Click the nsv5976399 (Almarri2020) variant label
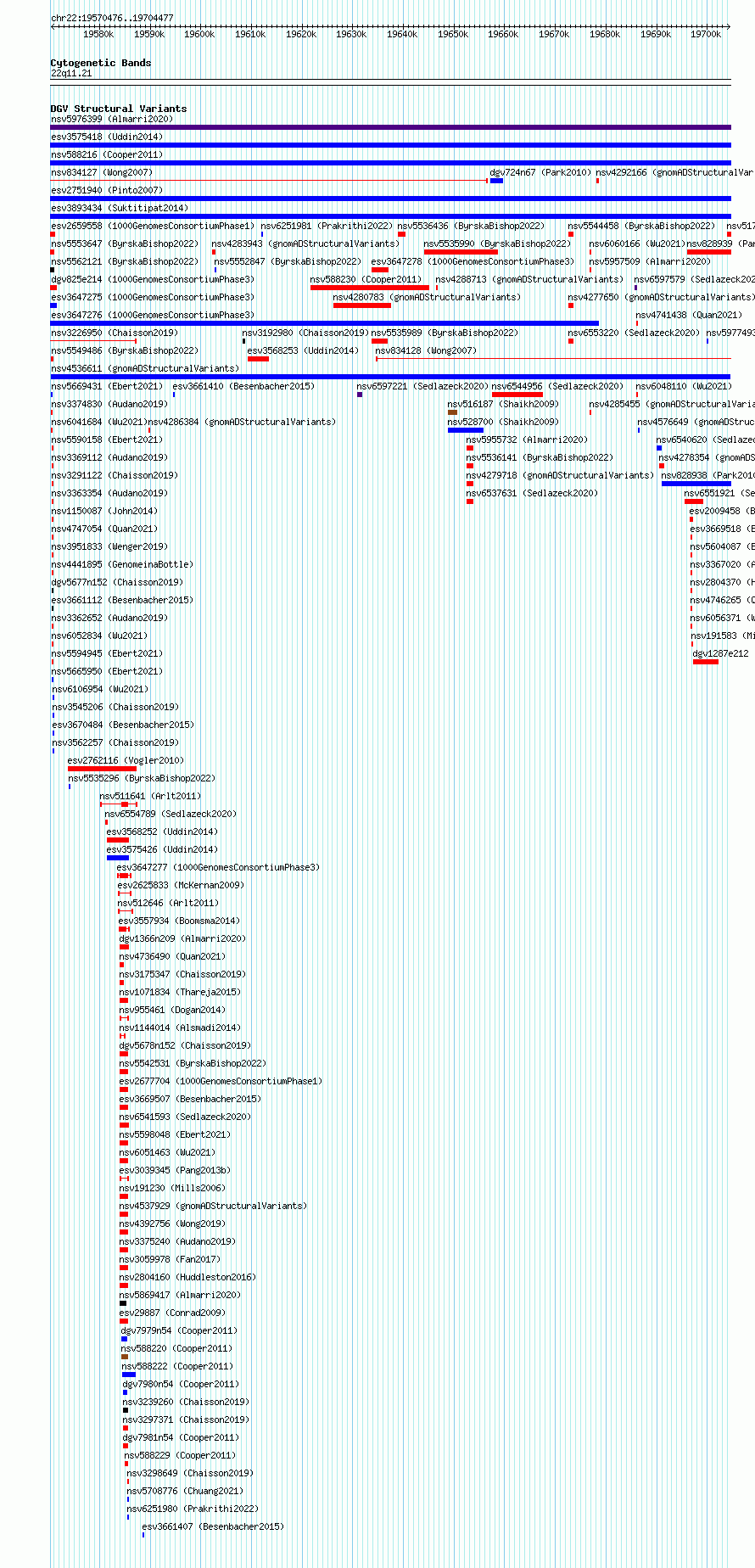 [112, 119]
